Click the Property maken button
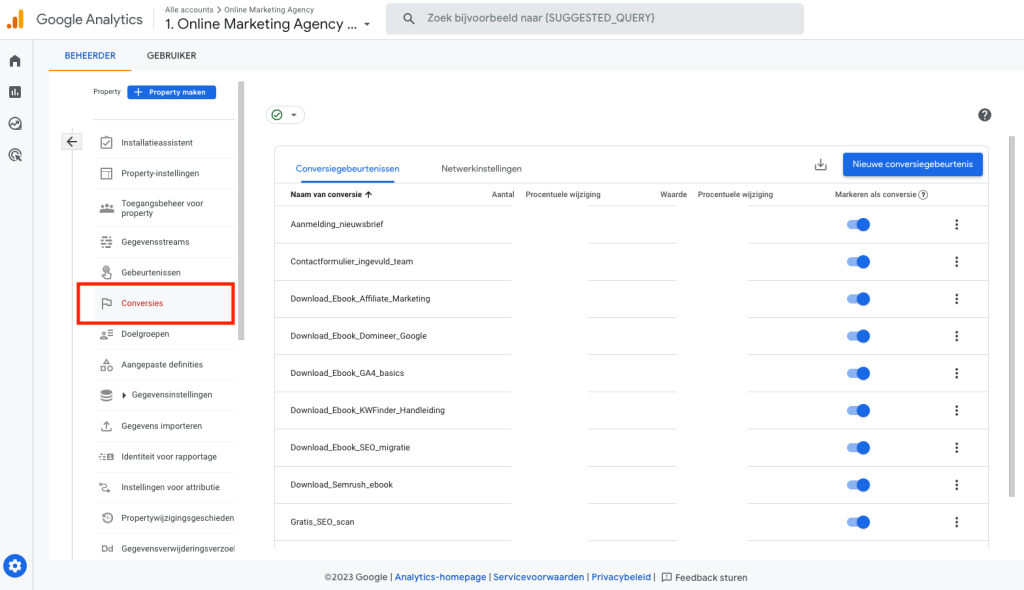Screen dimensions: 1024x590 tap(171, 92)
